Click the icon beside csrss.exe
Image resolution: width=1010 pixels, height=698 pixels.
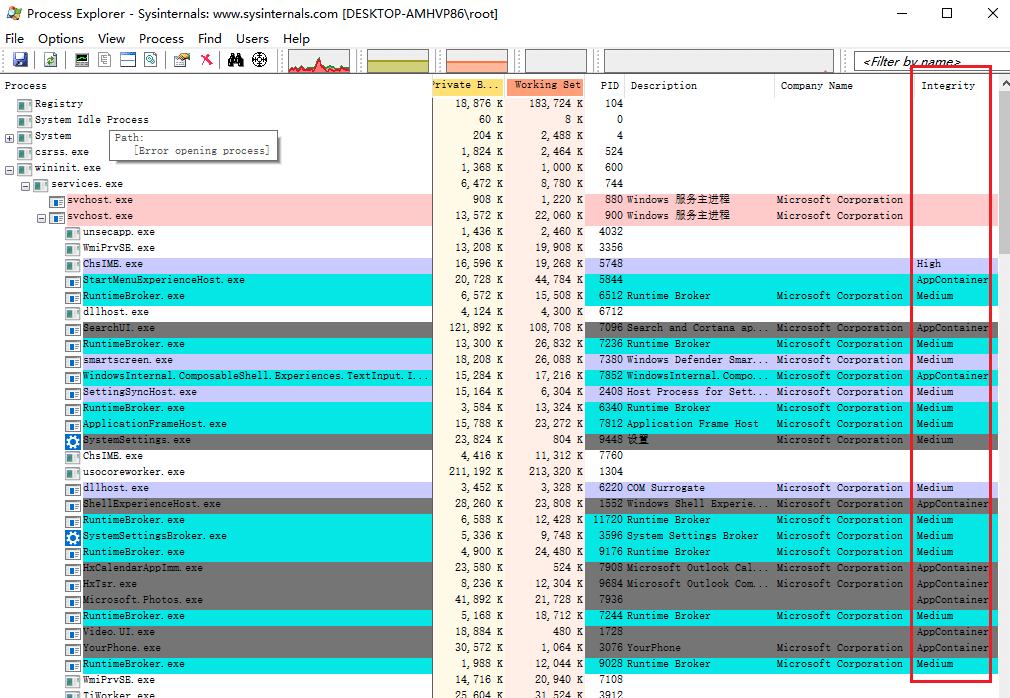[24, 153]
